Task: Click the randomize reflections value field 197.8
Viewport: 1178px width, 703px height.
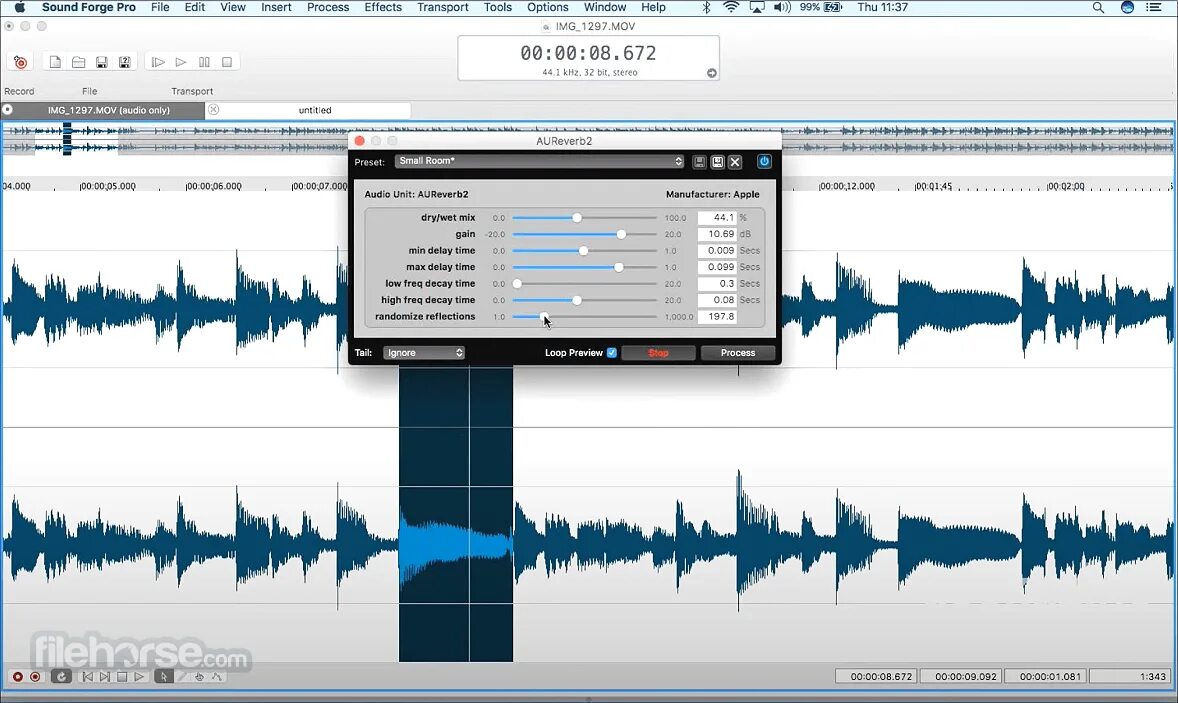Action: tap(717, 317)
